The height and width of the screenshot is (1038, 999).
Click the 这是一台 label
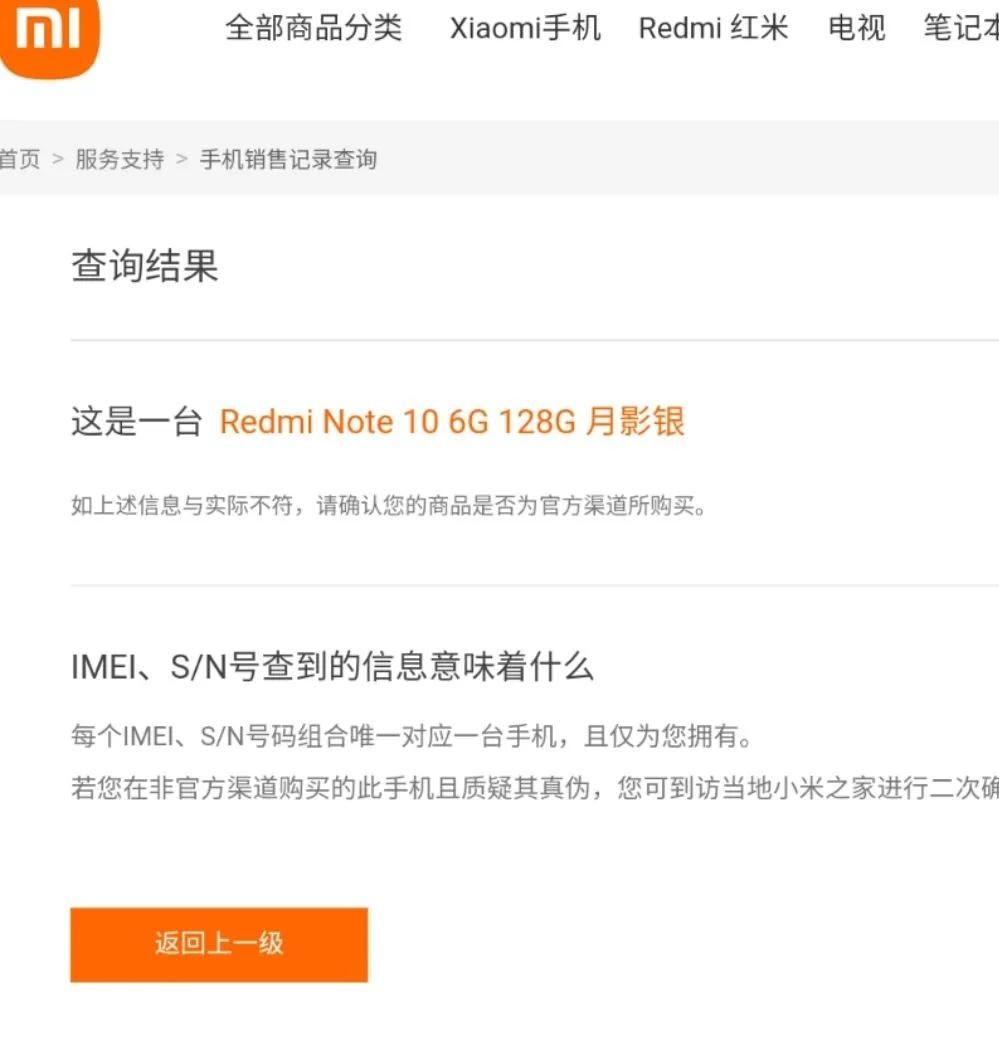(x=137, y=422)
